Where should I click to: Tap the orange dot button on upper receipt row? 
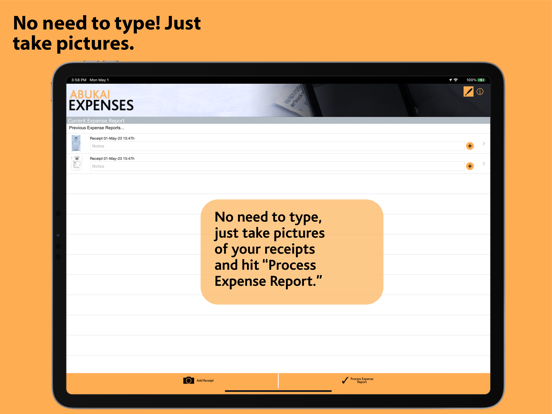470,146
